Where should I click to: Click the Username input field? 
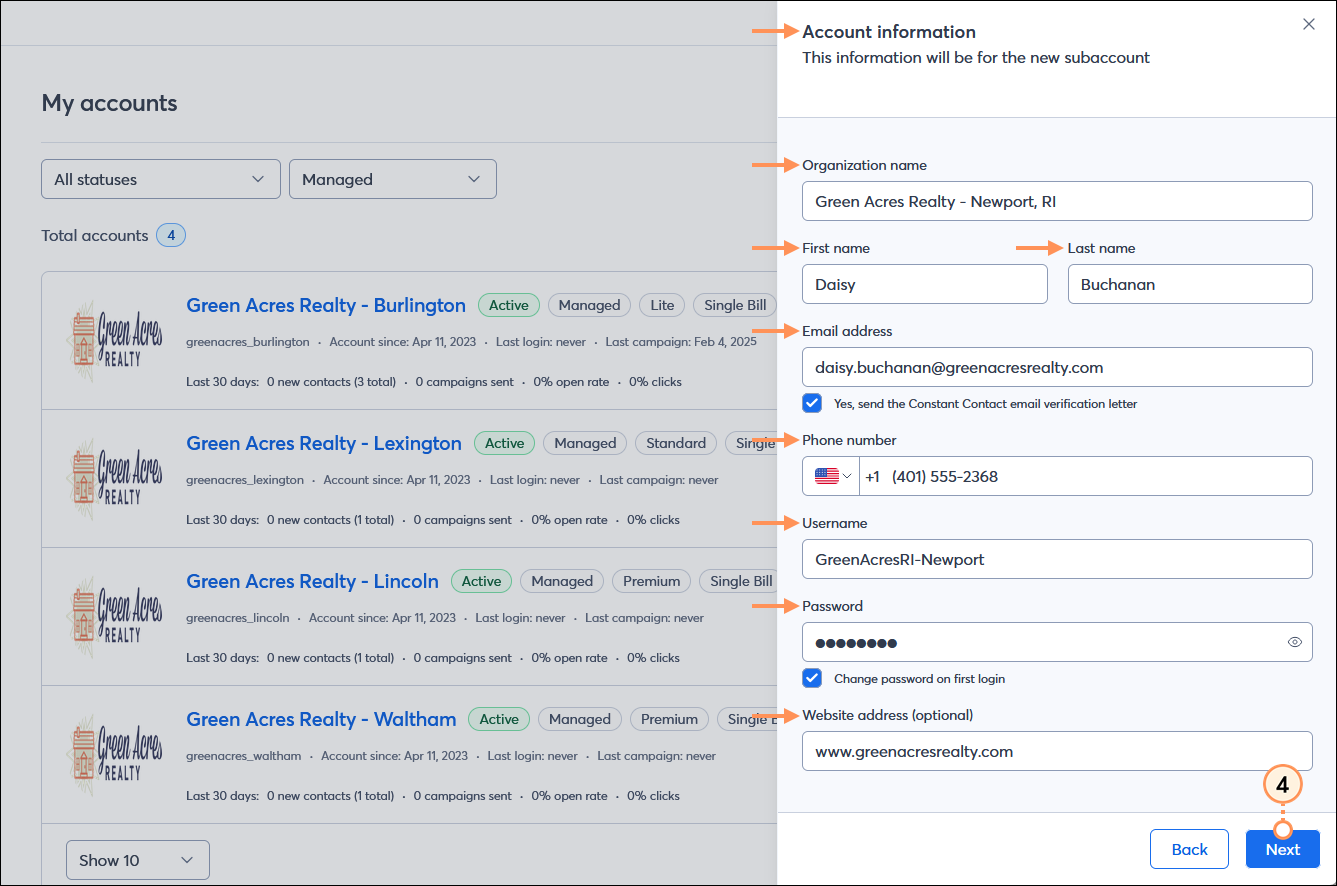[1057, 560]
